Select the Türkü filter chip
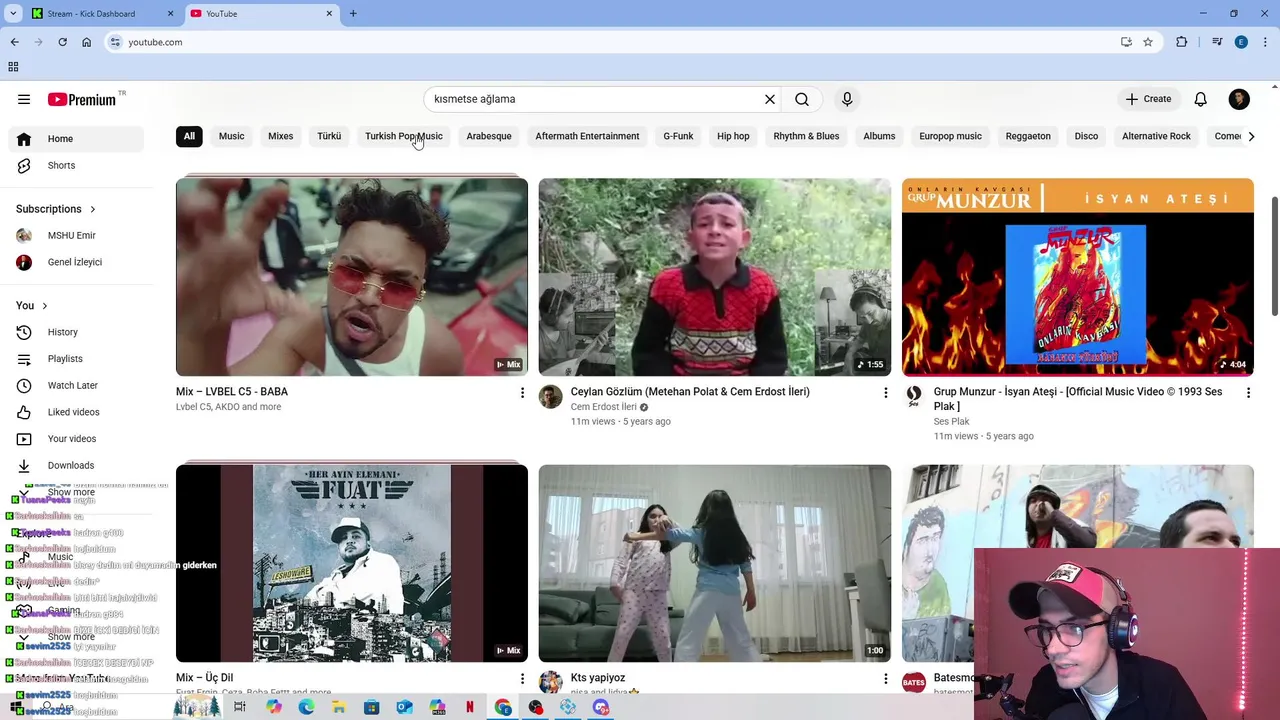 329,136
